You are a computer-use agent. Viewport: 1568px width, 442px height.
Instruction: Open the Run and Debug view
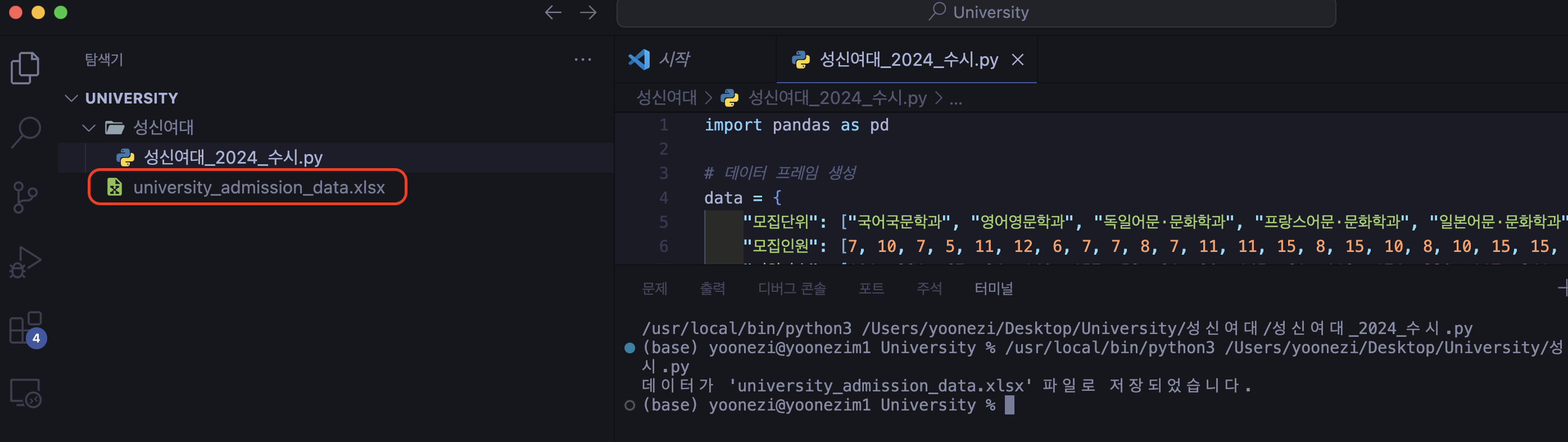pos(25,263)
